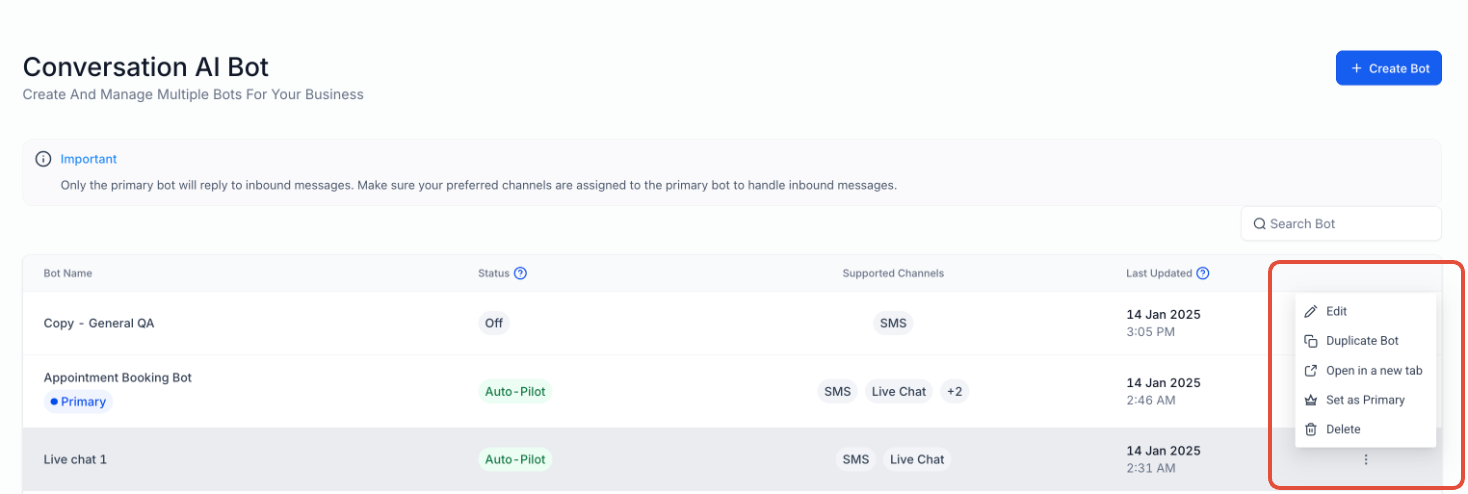Click the trash Delete icon
The width and height of the screenshot is (1468, 494).
pyautogui.click(x=1311, y=430)
